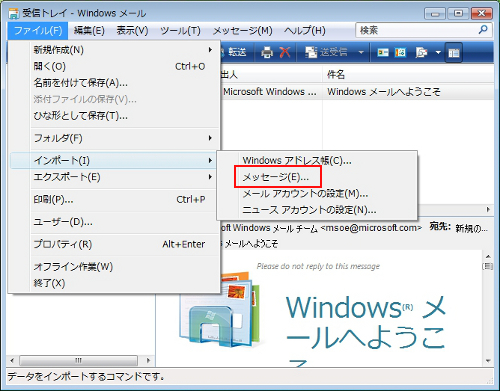Click the msoe@microsoft.com sender address

pyautogui.click(x=371, y=228)
